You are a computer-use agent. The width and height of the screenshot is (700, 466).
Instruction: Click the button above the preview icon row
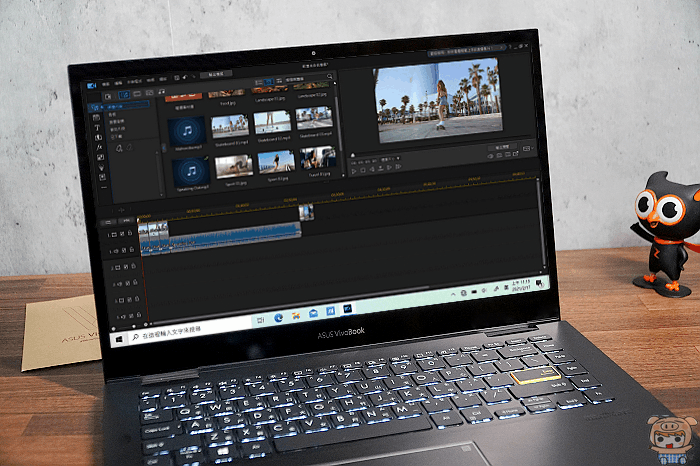[502, 147]
